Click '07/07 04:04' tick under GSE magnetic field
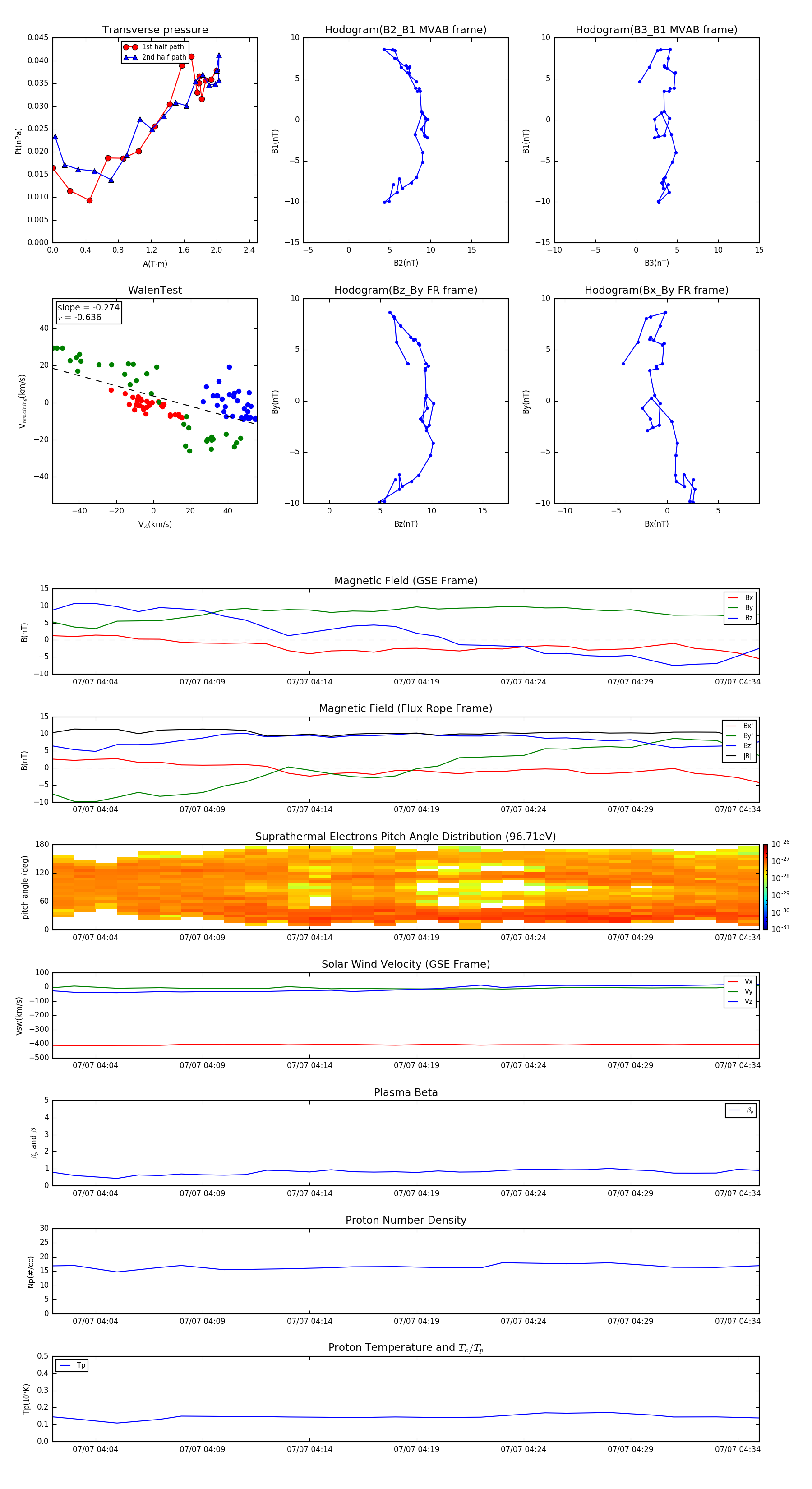This screenshot has height=1489, width=812. coord(95,682)
